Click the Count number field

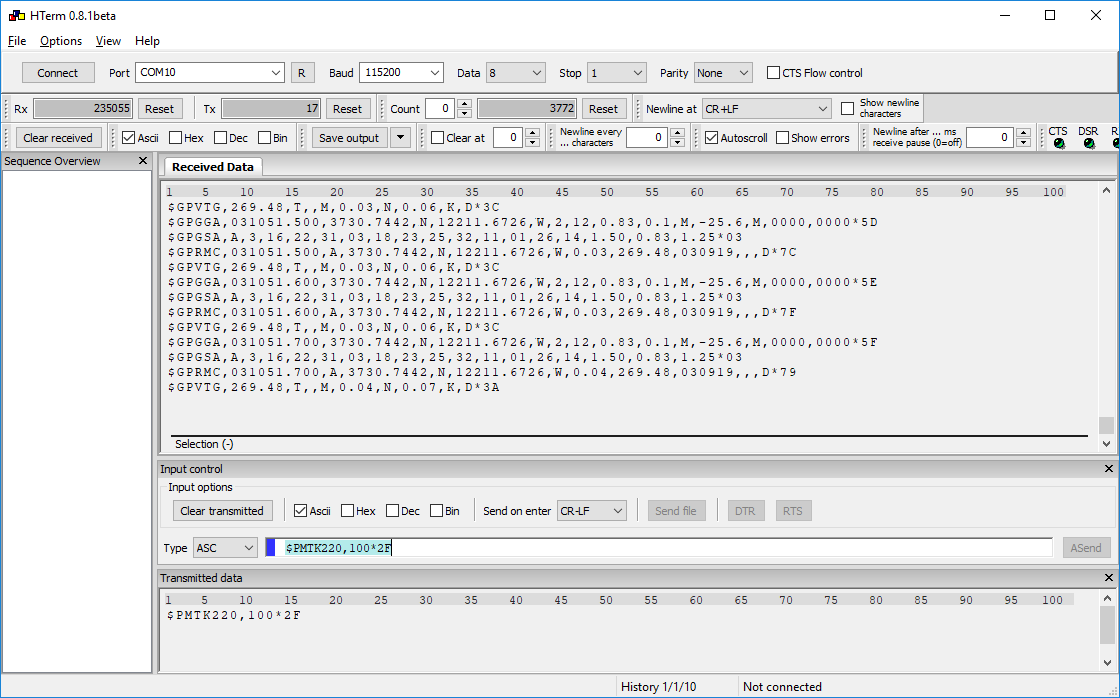pos(440,109)
